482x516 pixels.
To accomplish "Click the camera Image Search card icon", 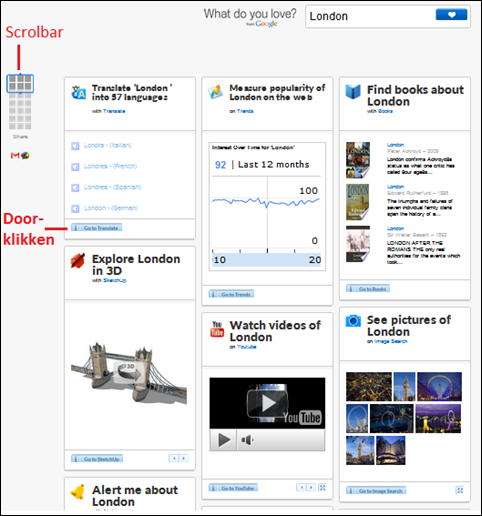I will point(353,321).
